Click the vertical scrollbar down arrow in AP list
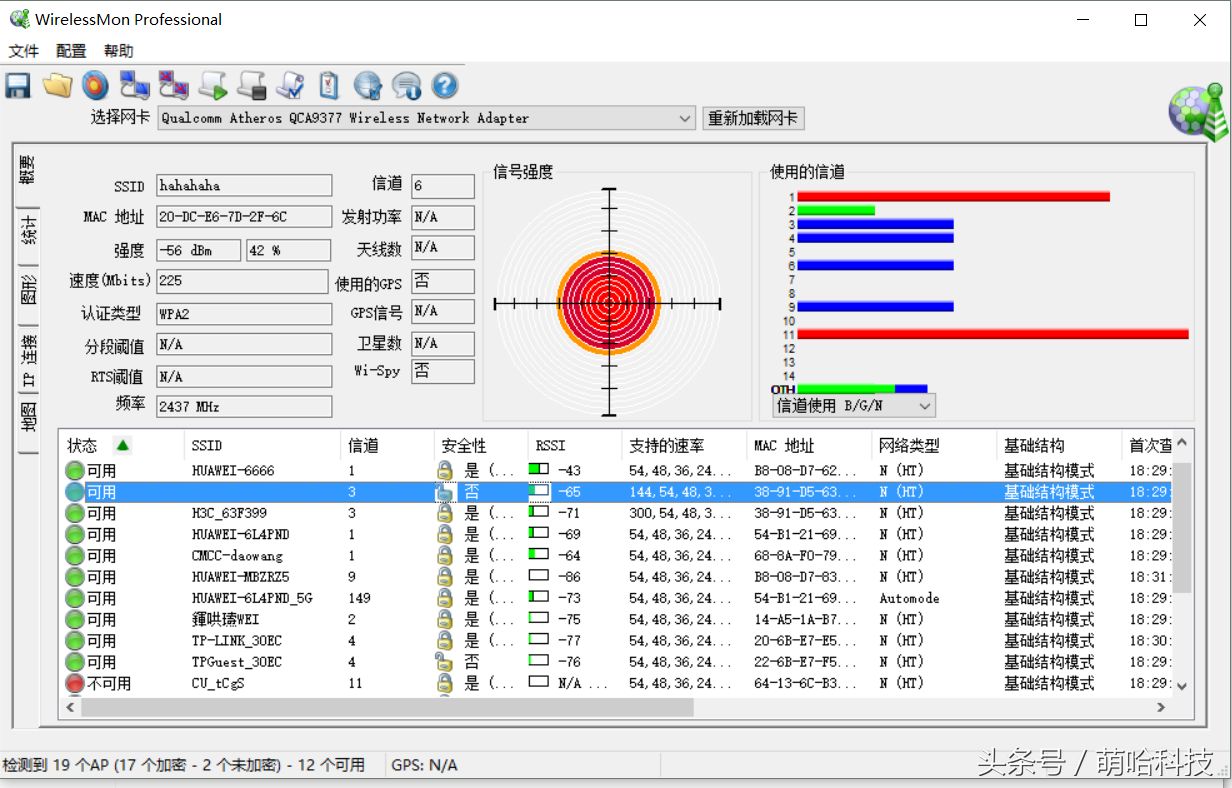 tap(1182, 686)
